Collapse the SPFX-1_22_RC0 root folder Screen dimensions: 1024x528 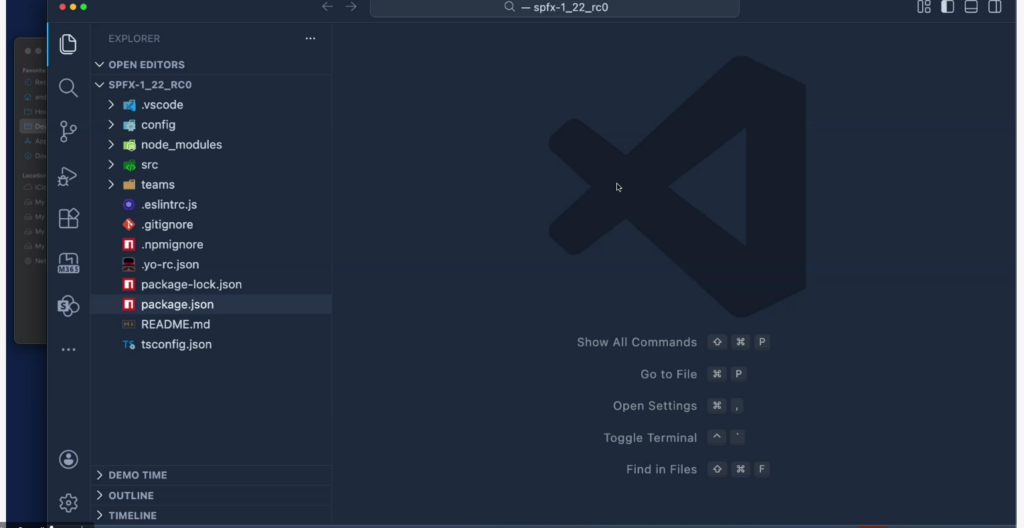pyautogui.click(x=211, y=85)
